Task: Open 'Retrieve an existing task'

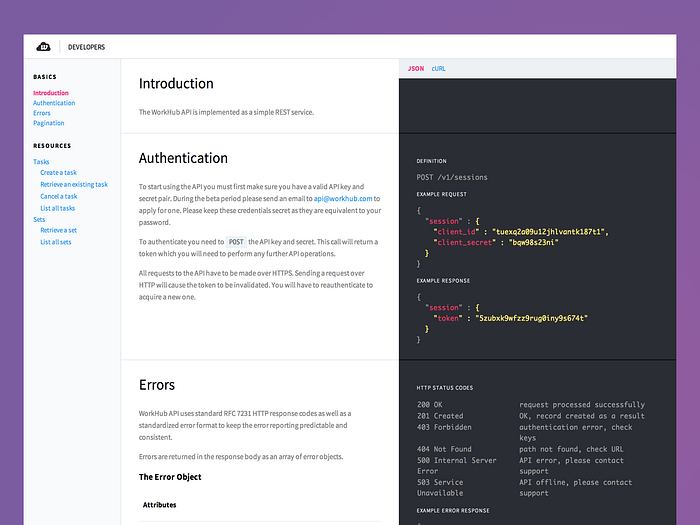Action: (x=74, y=184)
